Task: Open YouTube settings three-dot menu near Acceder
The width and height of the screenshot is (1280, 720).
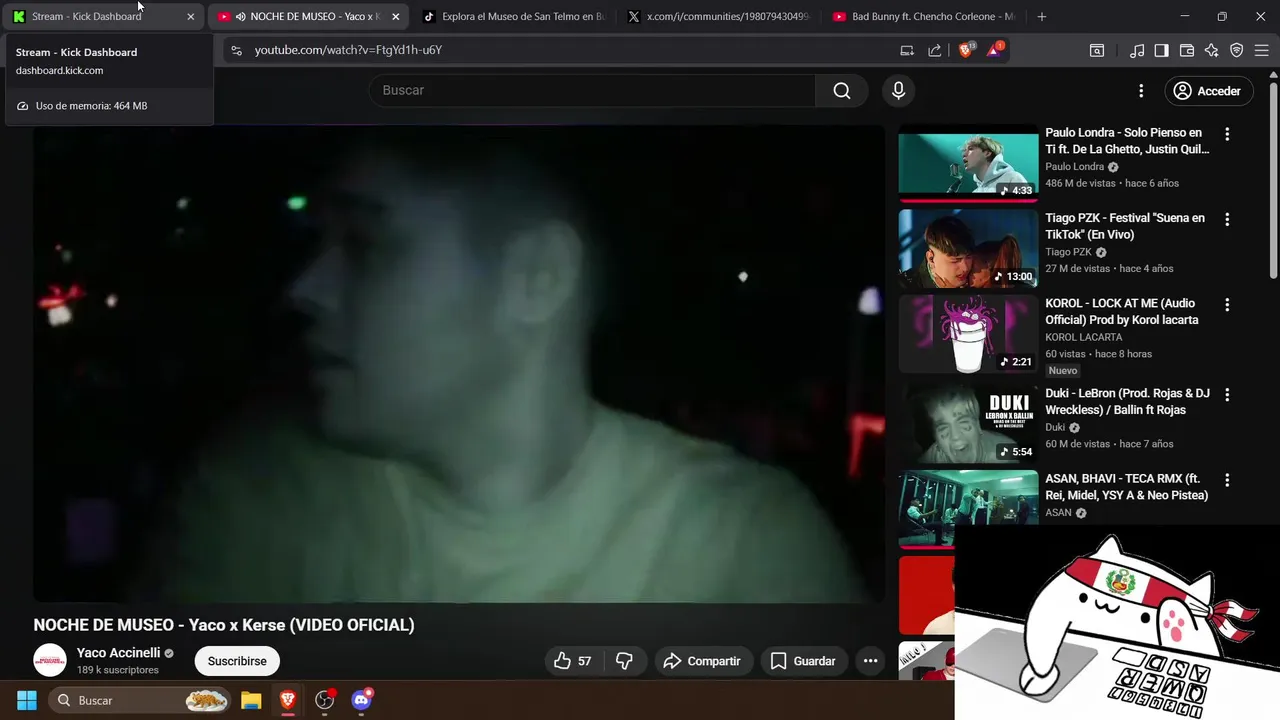Action: click(x=1141, y=91)
